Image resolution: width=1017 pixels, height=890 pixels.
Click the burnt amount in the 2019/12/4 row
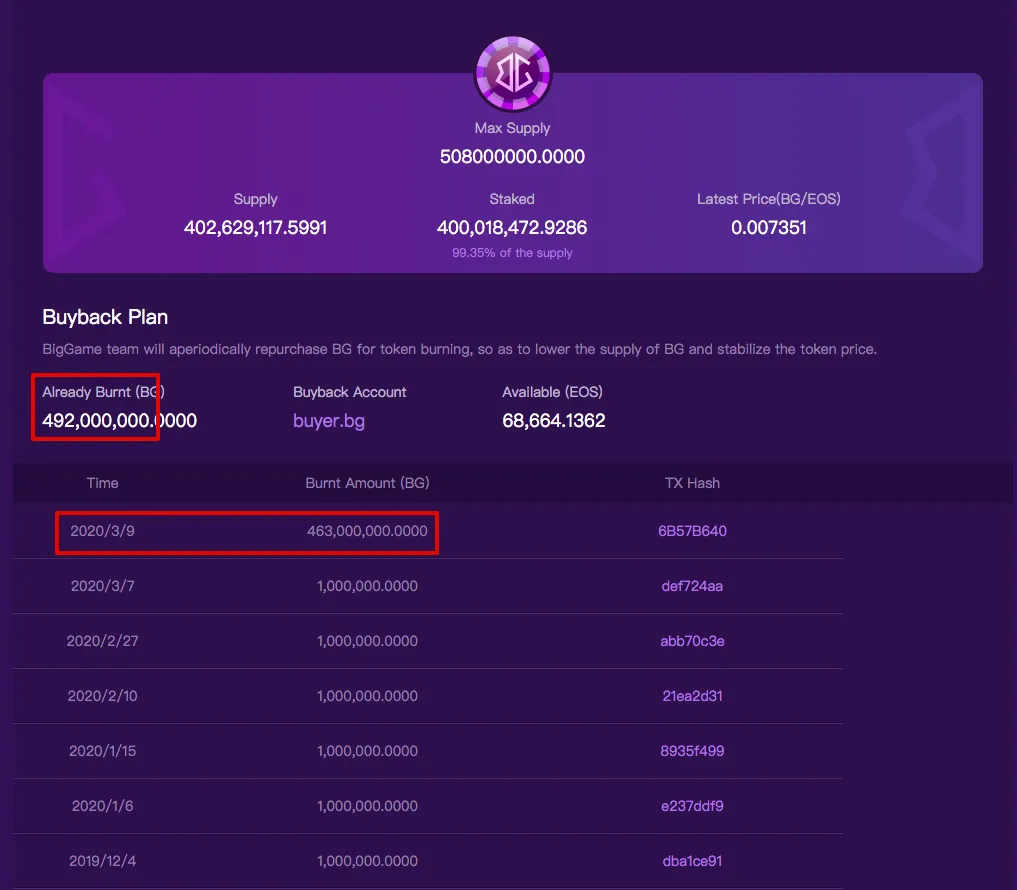click(367, 861)
